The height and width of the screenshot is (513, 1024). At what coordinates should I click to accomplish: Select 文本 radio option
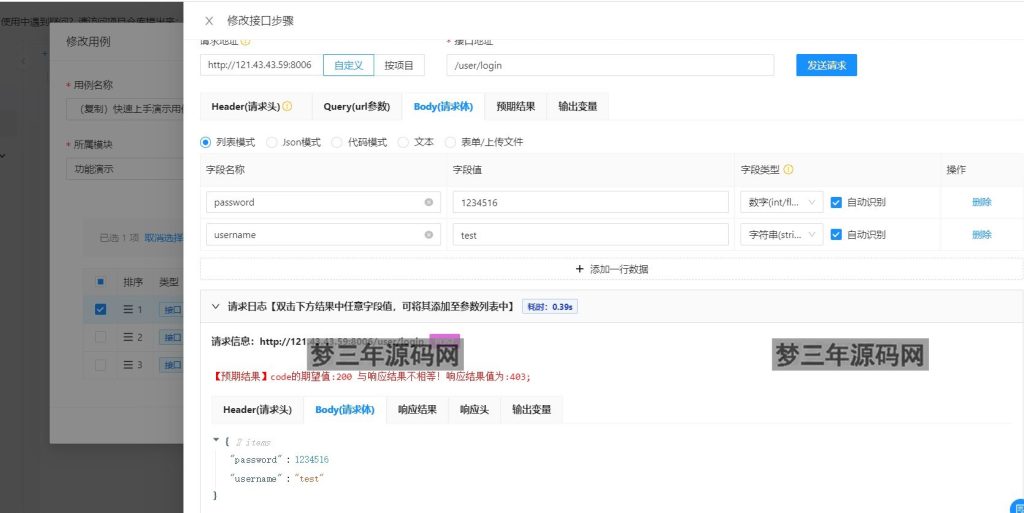click(404, 142)
